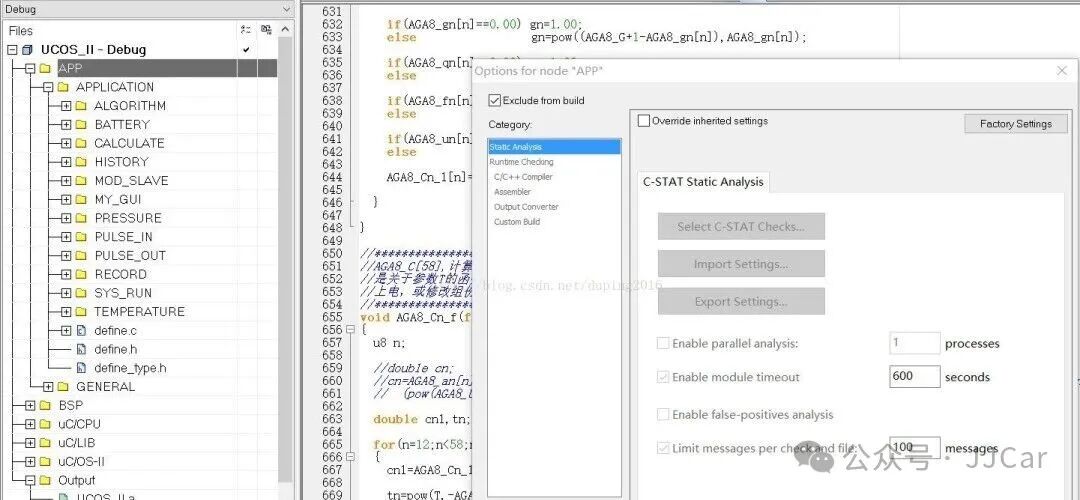Click the define.h header file icon
This screenshot has height=500, width=1080.
pos(81,349)
